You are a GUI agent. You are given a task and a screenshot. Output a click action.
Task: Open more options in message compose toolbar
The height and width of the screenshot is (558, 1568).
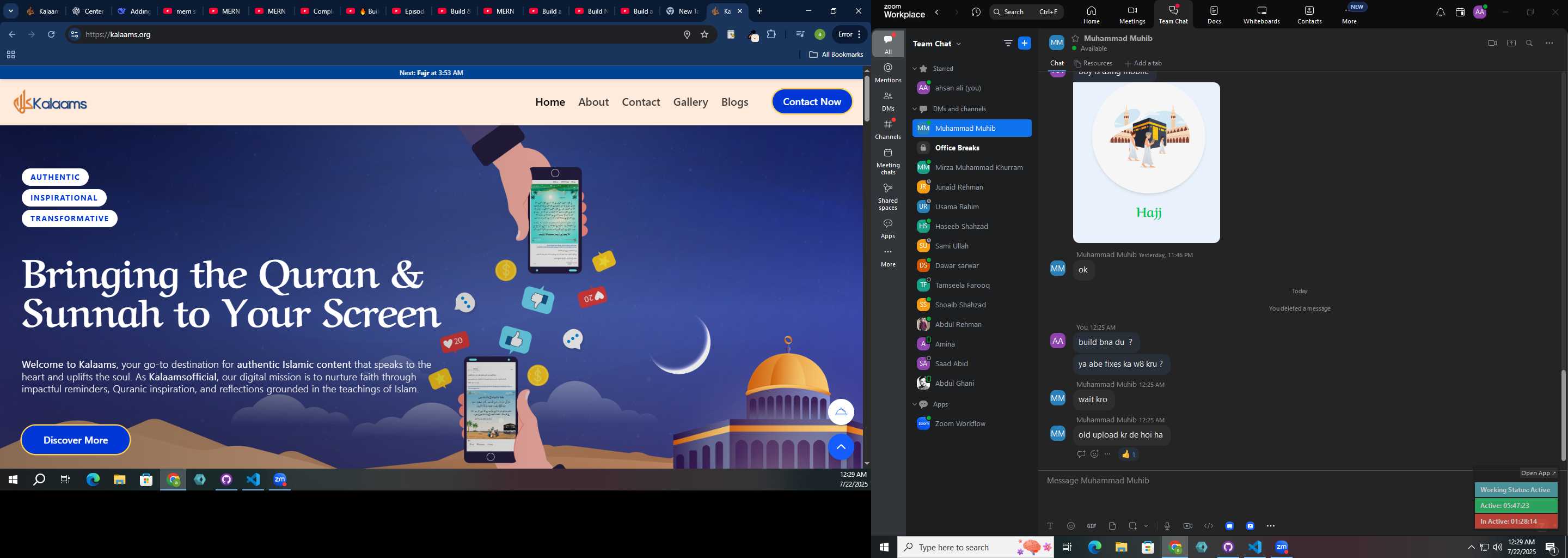point(1271,526)
